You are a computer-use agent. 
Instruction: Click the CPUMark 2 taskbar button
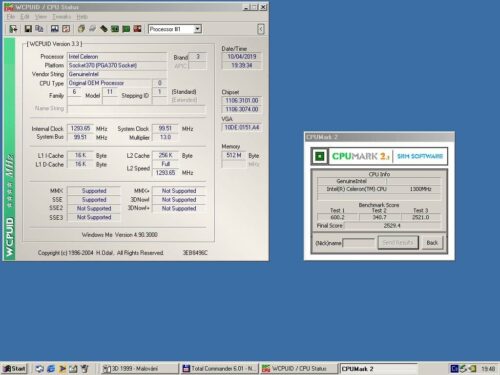pos(378,369)
